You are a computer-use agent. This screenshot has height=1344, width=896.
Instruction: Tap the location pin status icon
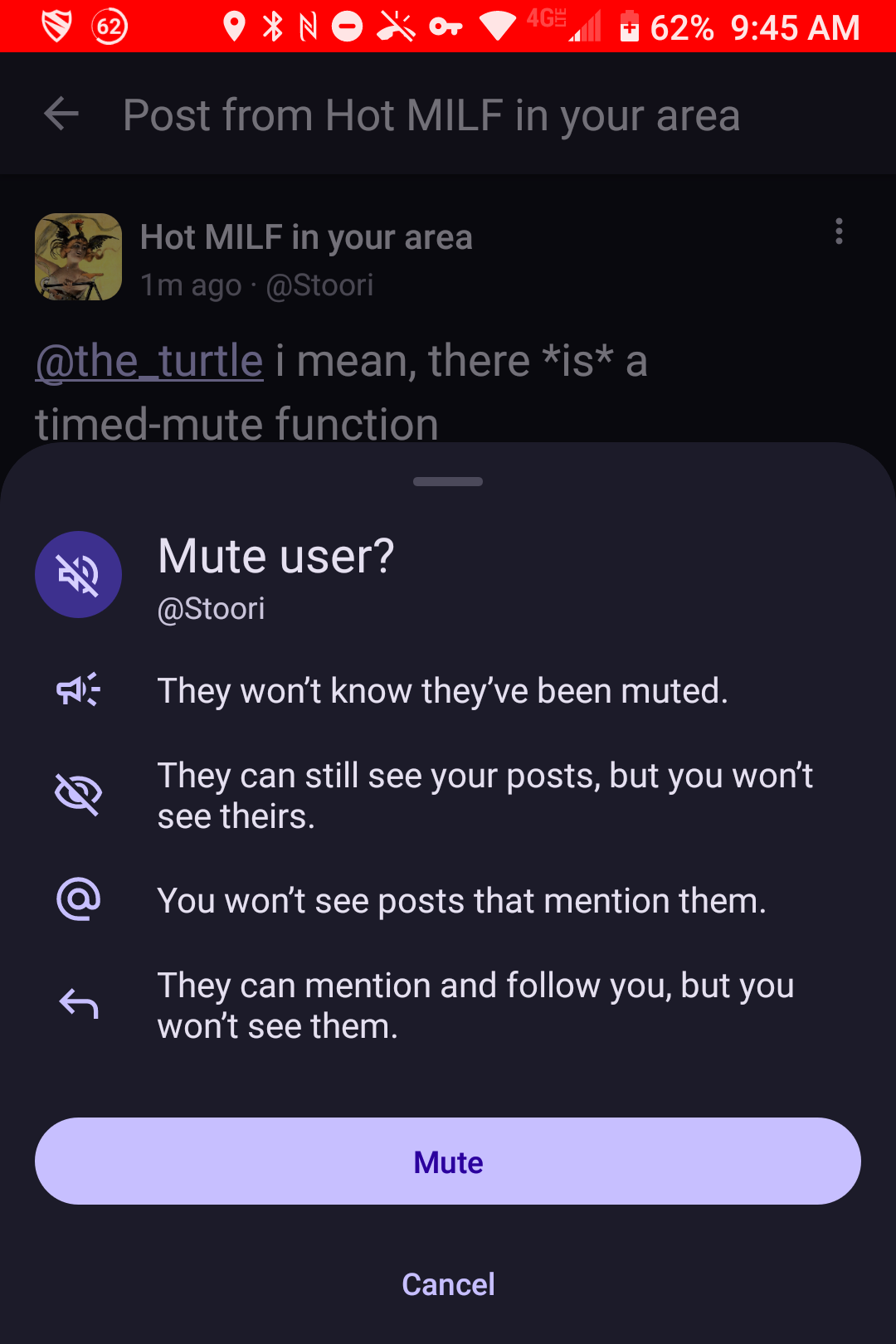point(235,27)
